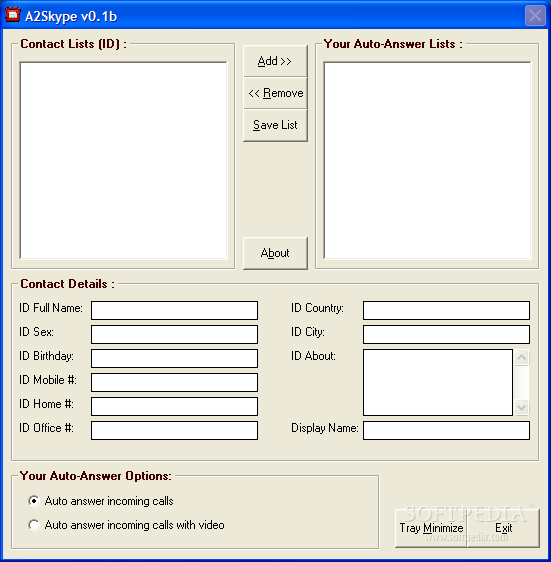Focus the ID Mobile # field
Image resolution: width=551 pixels, height=562 pixels.
point(174,382)
